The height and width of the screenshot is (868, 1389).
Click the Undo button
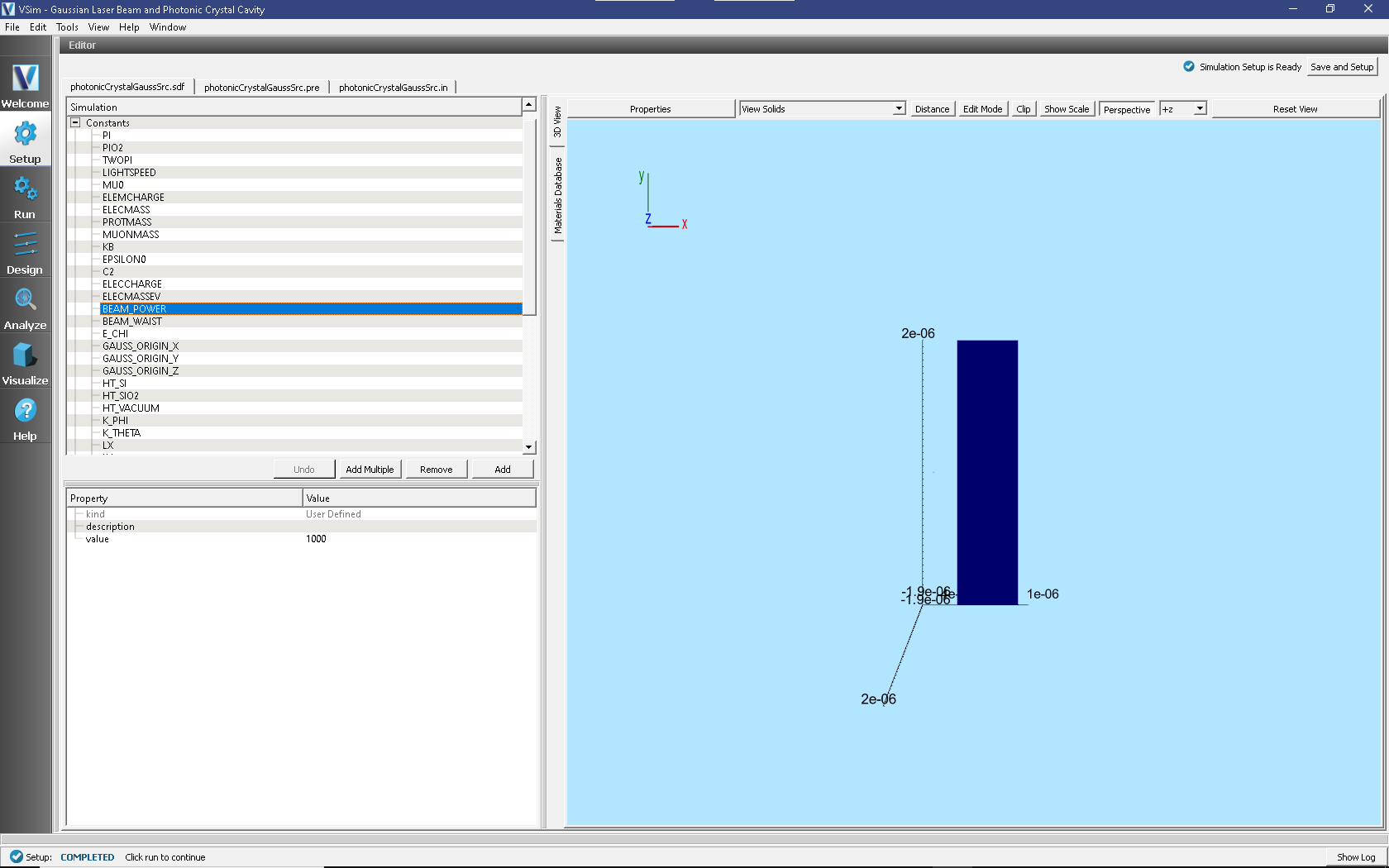[x=304, y=469]
